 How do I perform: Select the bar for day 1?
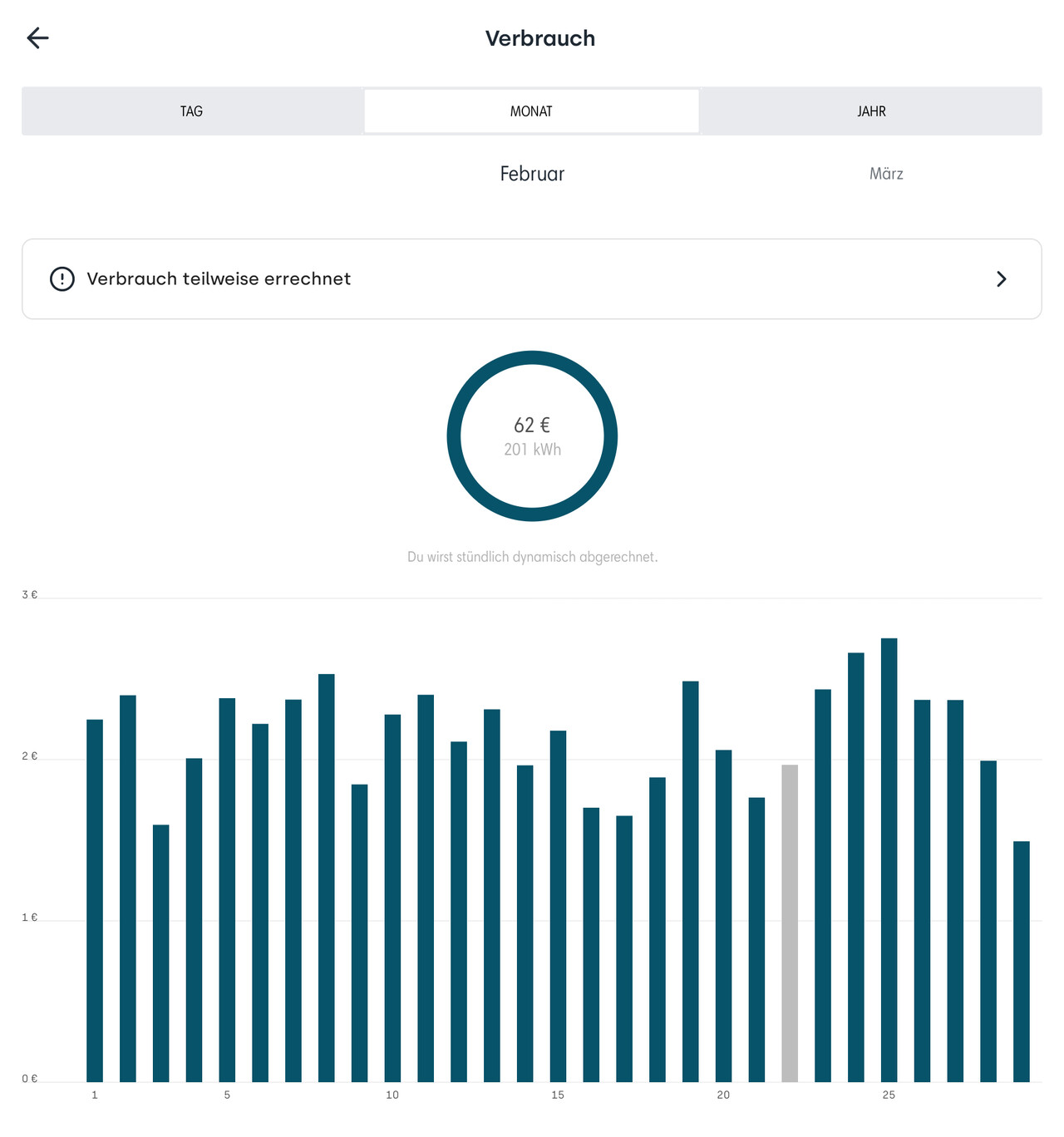pos(95,900)
